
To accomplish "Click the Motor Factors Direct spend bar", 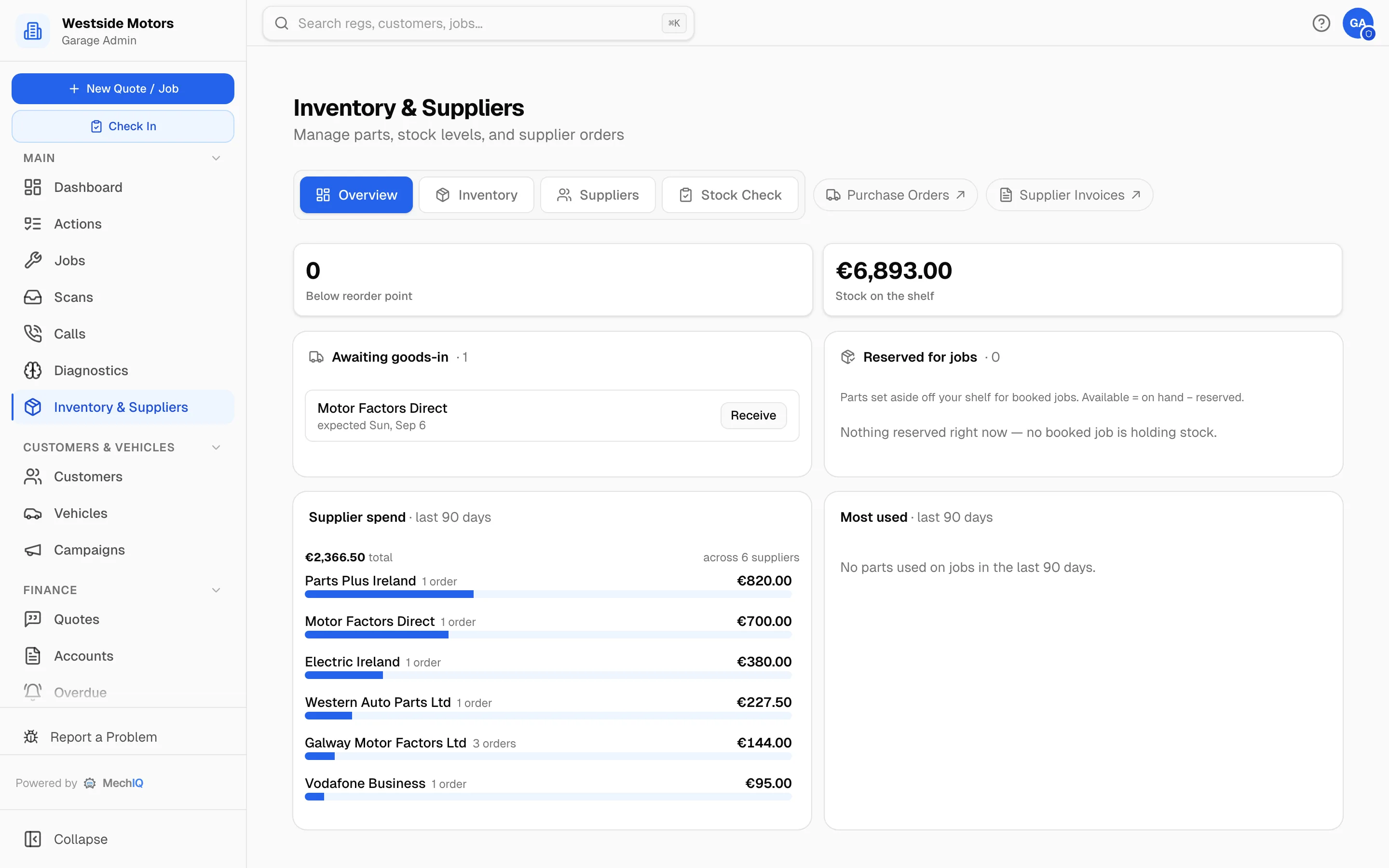I will click(x=548, y=634).
